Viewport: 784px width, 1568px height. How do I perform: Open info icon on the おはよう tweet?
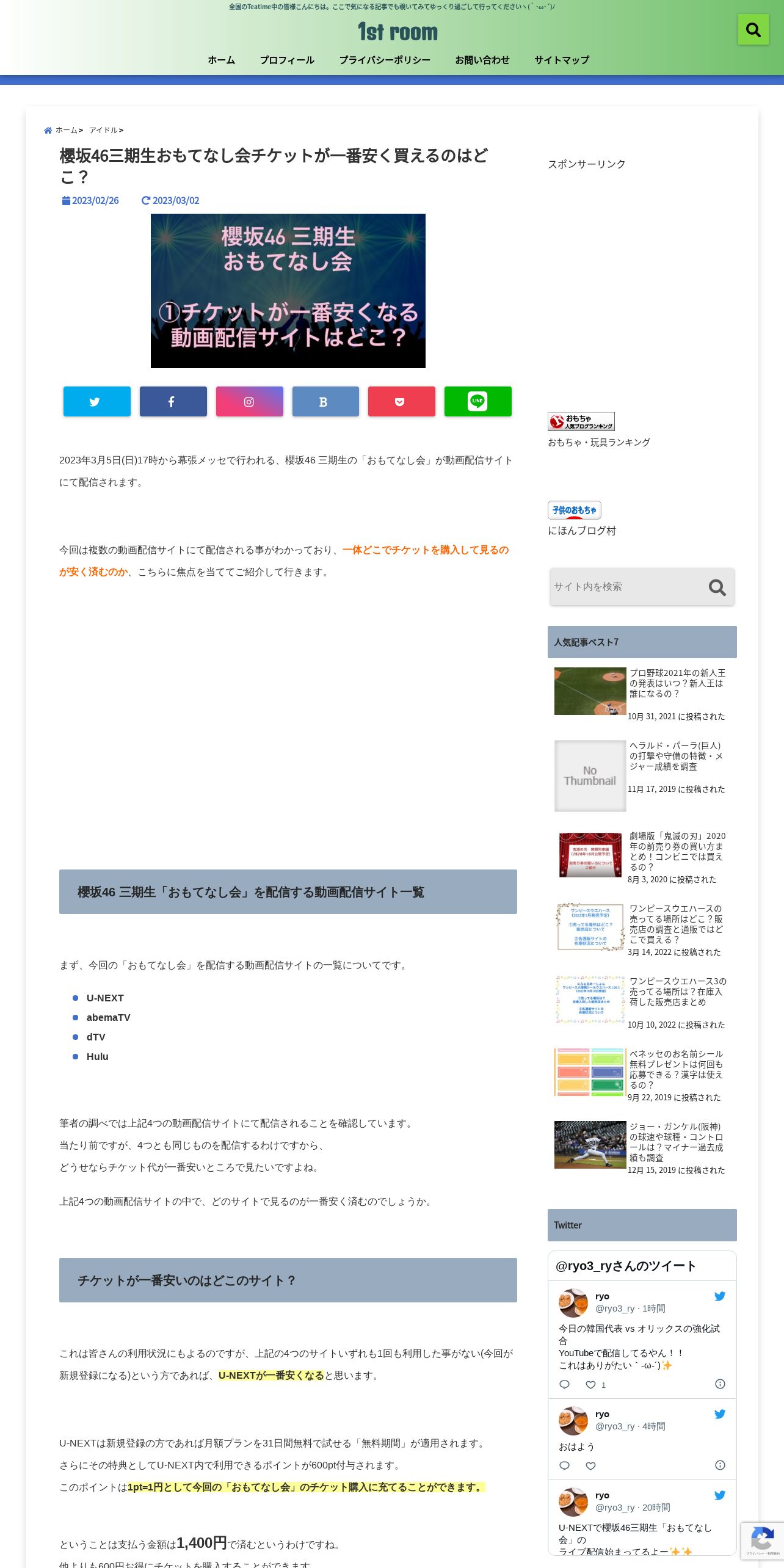[720, 1465]
